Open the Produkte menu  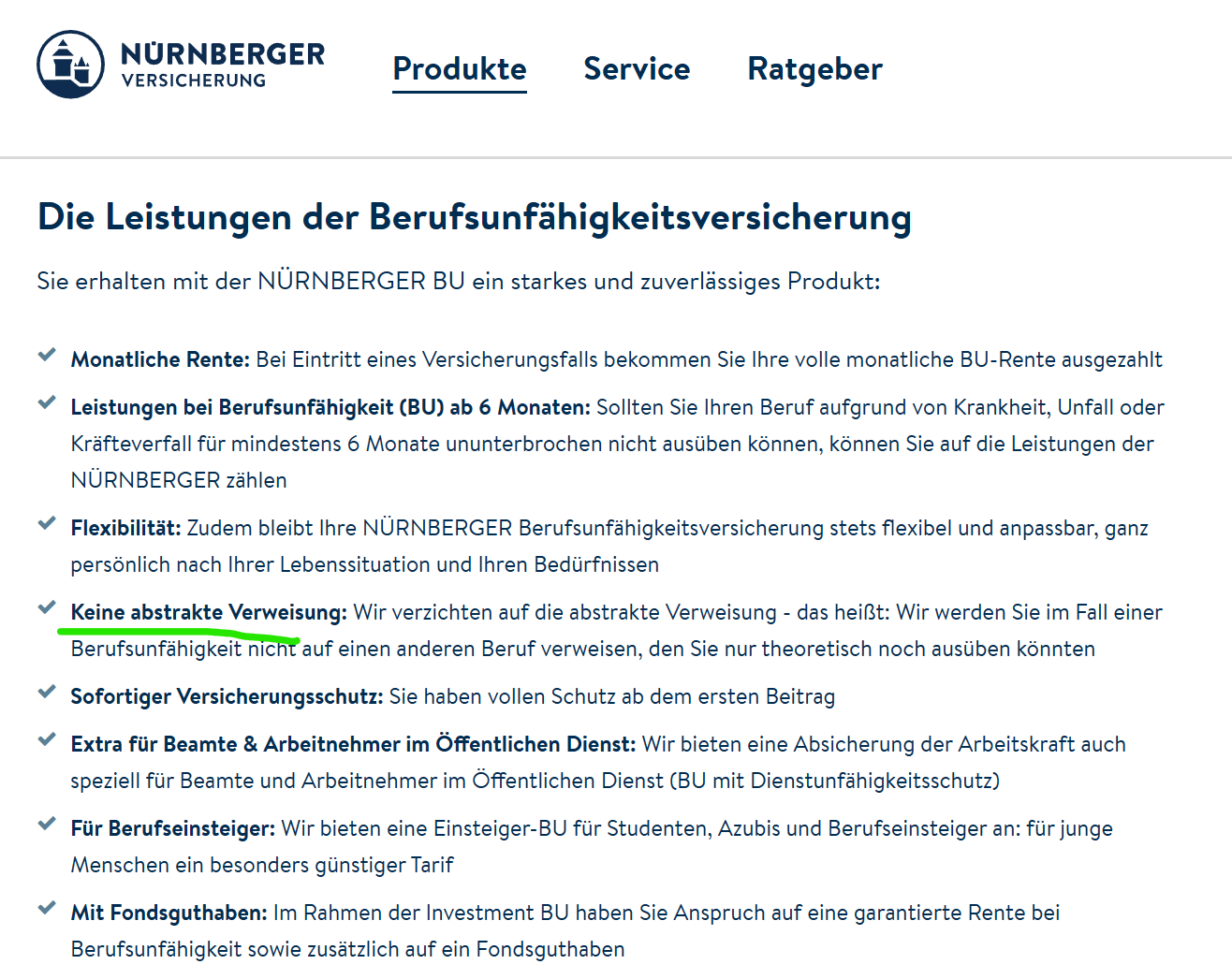pos(460,68)
